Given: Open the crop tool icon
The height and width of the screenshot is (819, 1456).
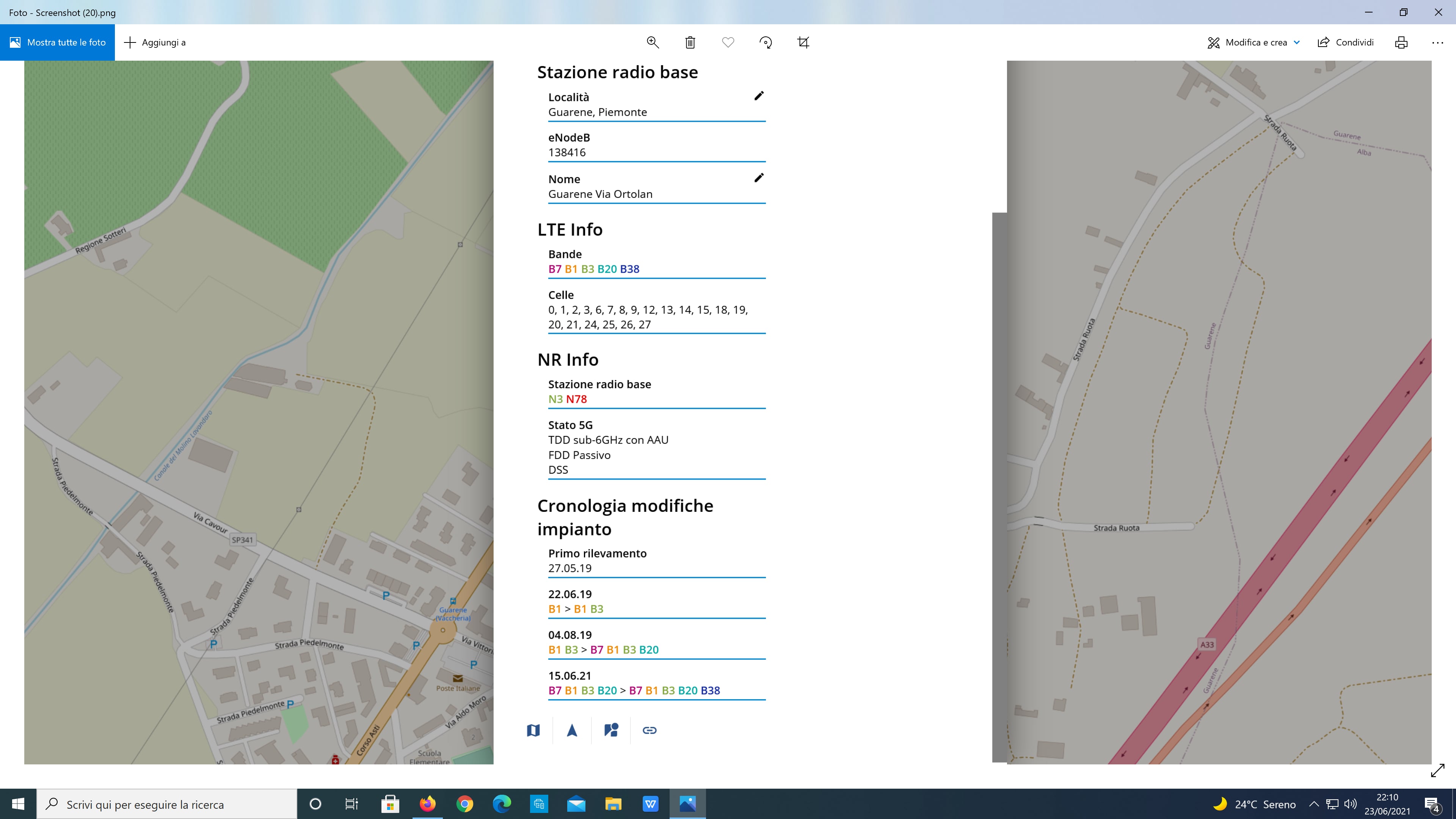Looking at the screenshot, I should coord(803,42).
